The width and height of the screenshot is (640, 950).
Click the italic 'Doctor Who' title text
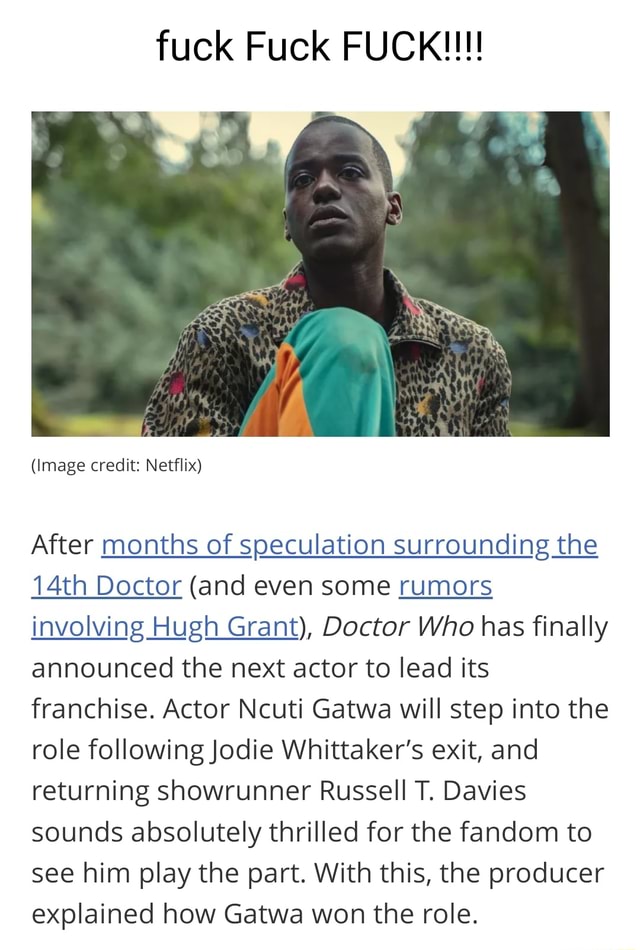(x=398, y=626)
